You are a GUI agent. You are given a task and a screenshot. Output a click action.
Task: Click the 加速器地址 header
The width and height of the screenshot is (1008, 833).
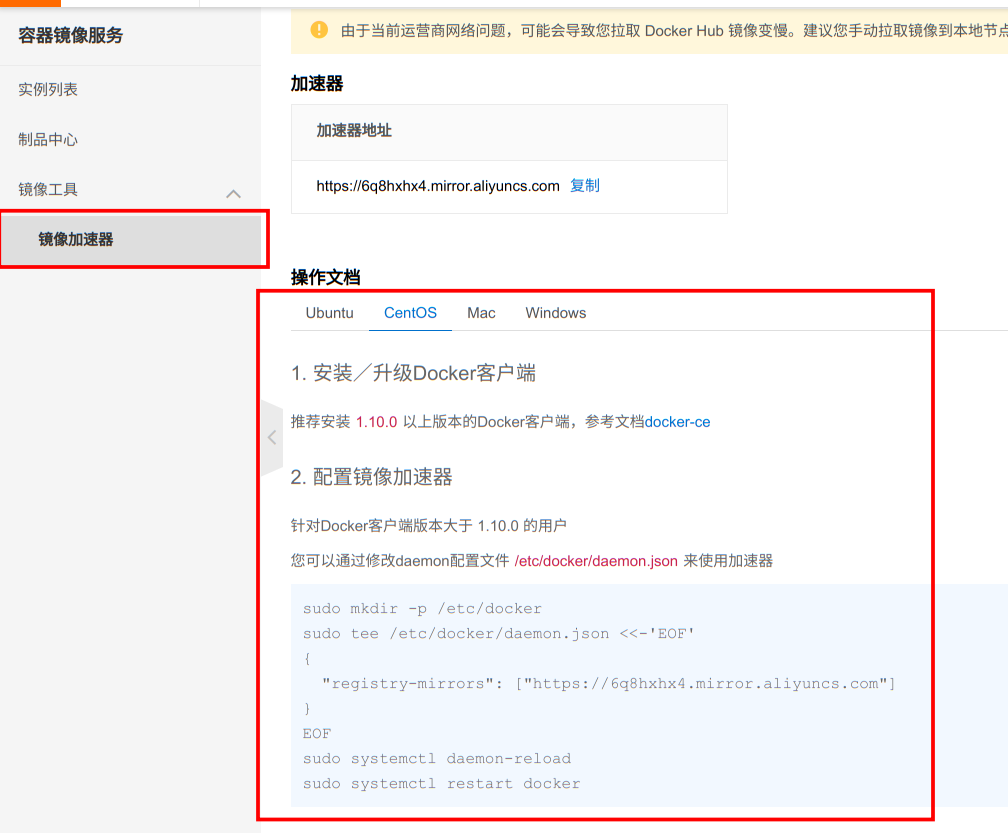pyautogui.click(x=354, y=130)
